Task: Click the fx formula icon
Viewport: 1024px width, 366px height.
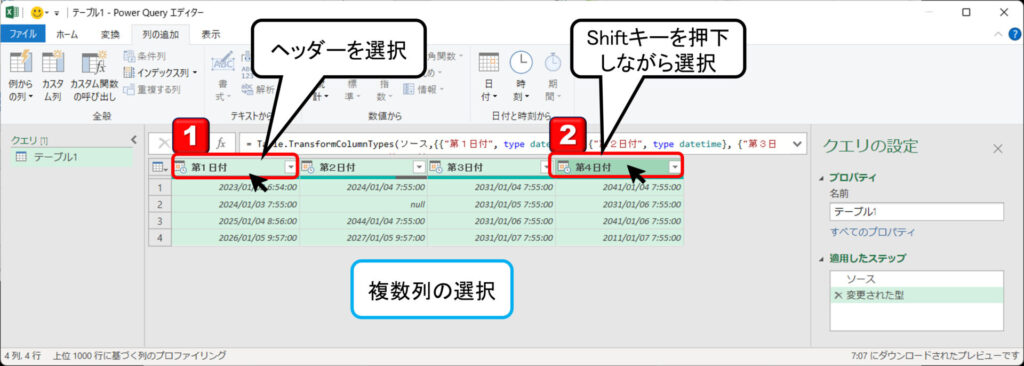Action: 221,142
